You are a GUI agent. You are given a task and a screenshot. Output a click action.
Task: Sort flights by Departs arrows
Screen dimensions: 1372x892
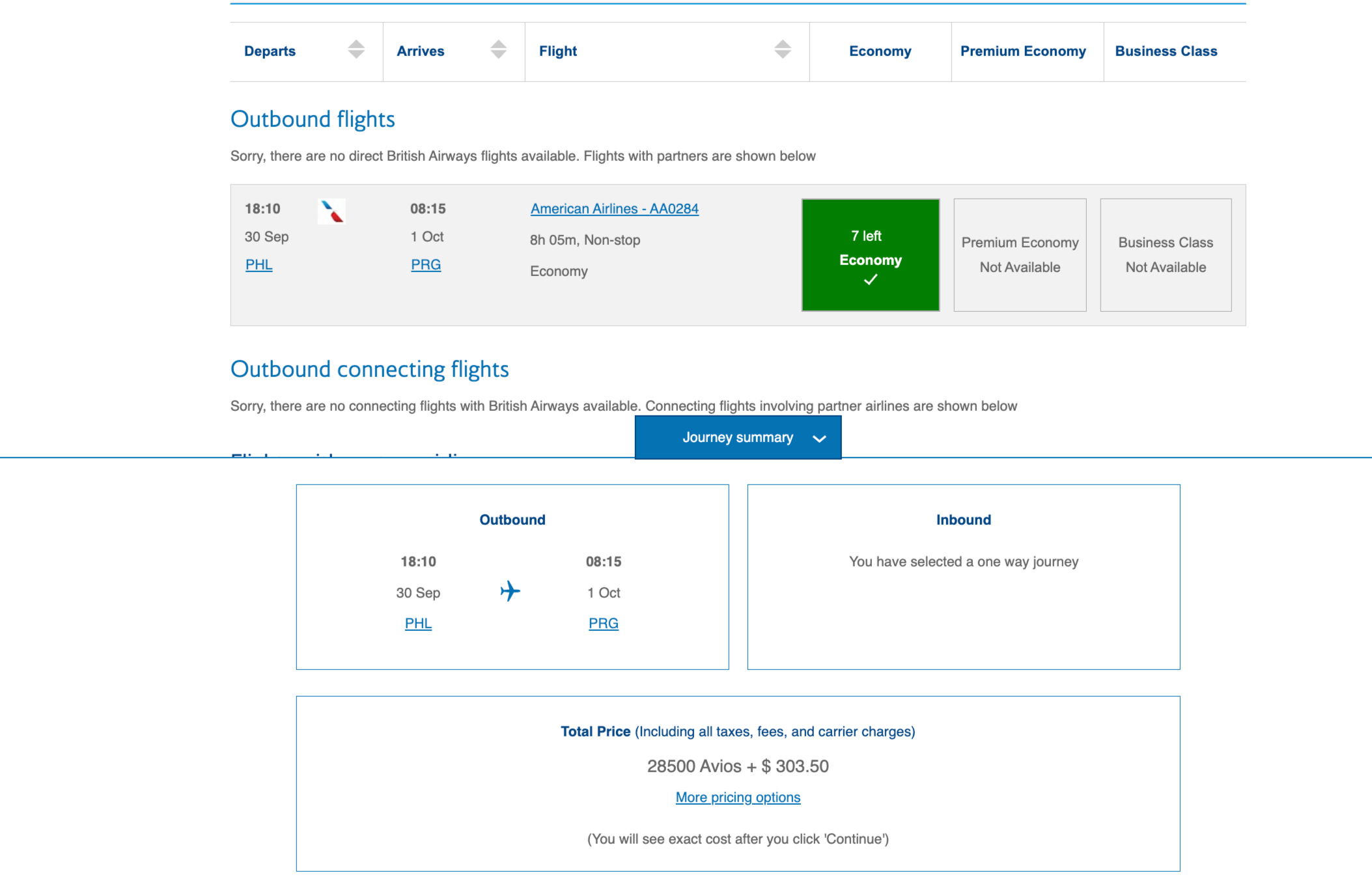[356, 49]
